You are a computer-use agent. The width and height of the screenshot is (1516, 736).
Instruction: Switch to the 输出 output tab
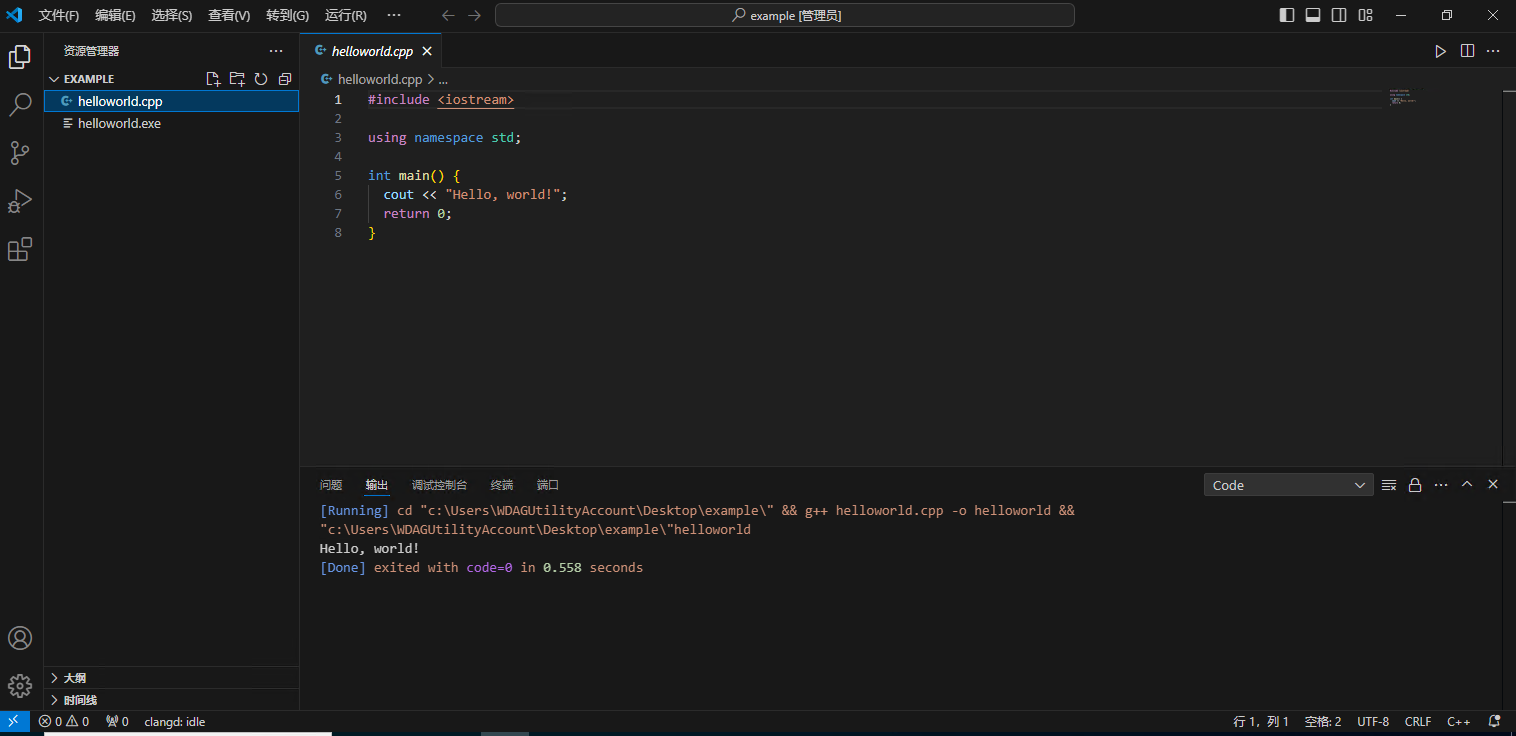377,485
